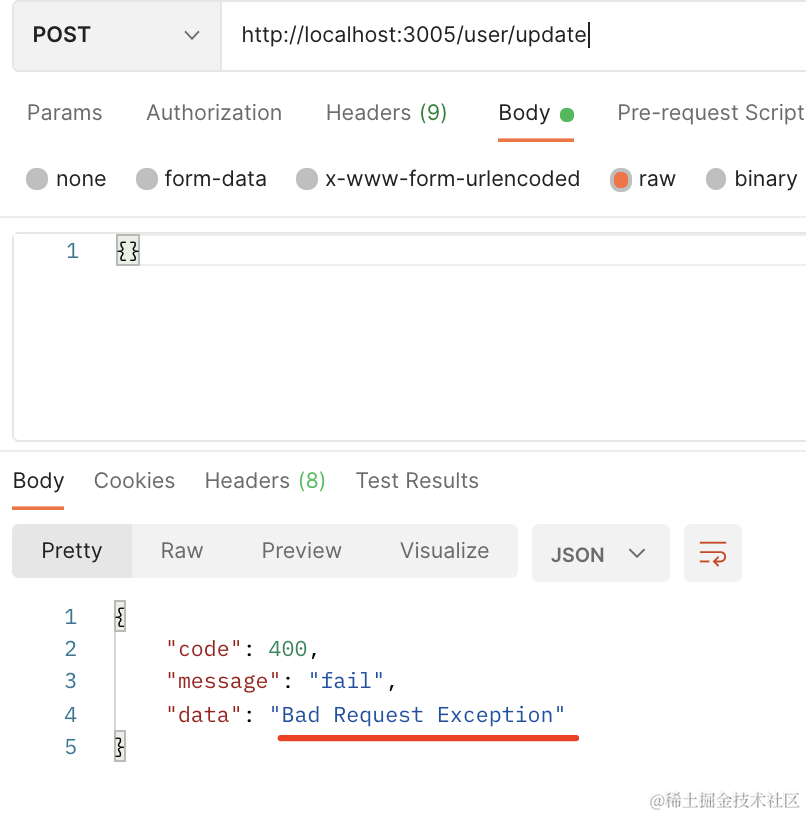The image size is (806, 816).
Task: Select the raw body radio button
Action: pyautogui.click(x=621, y=180)
